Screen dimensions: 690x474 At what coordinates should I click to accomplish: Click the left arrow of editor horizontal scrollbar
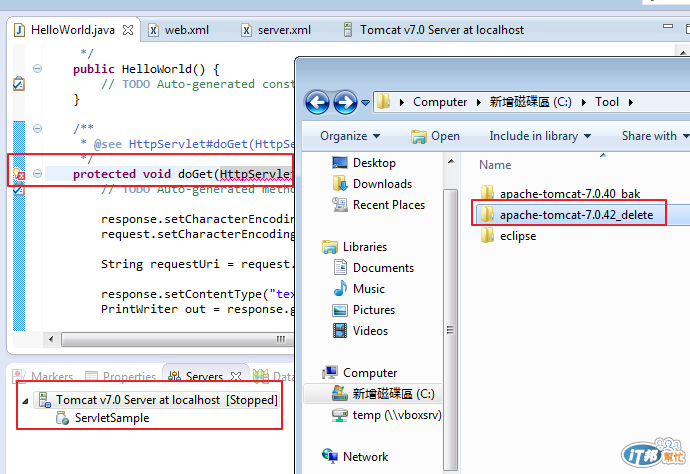(51, 339)
